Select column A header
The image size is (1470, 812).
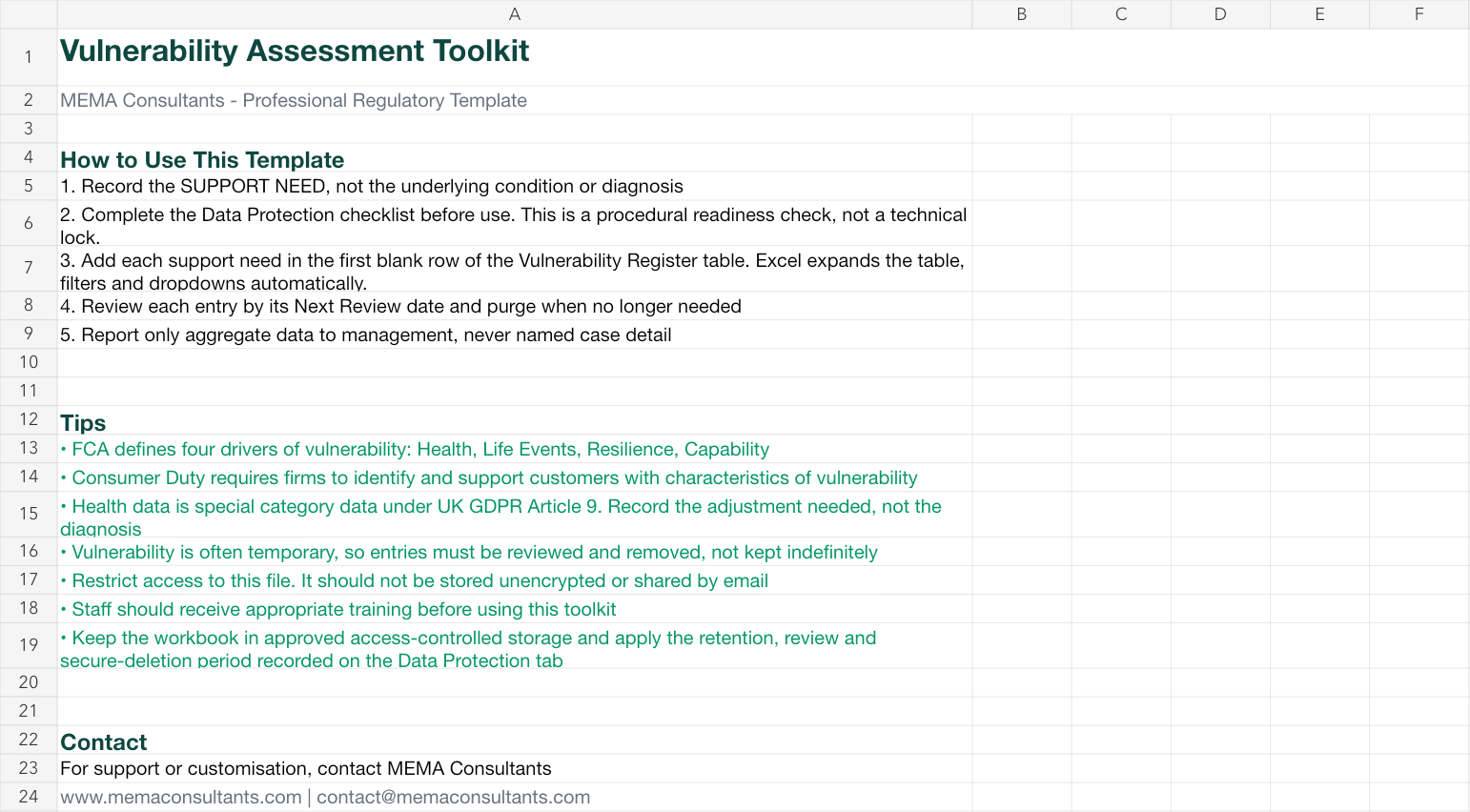tap(515, 14)
